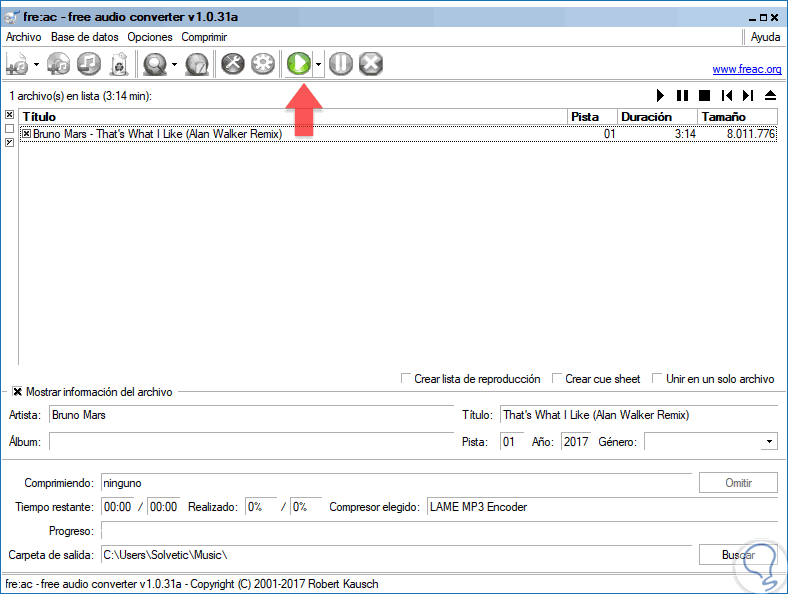Click the Progreso bar

click(439, 531)
